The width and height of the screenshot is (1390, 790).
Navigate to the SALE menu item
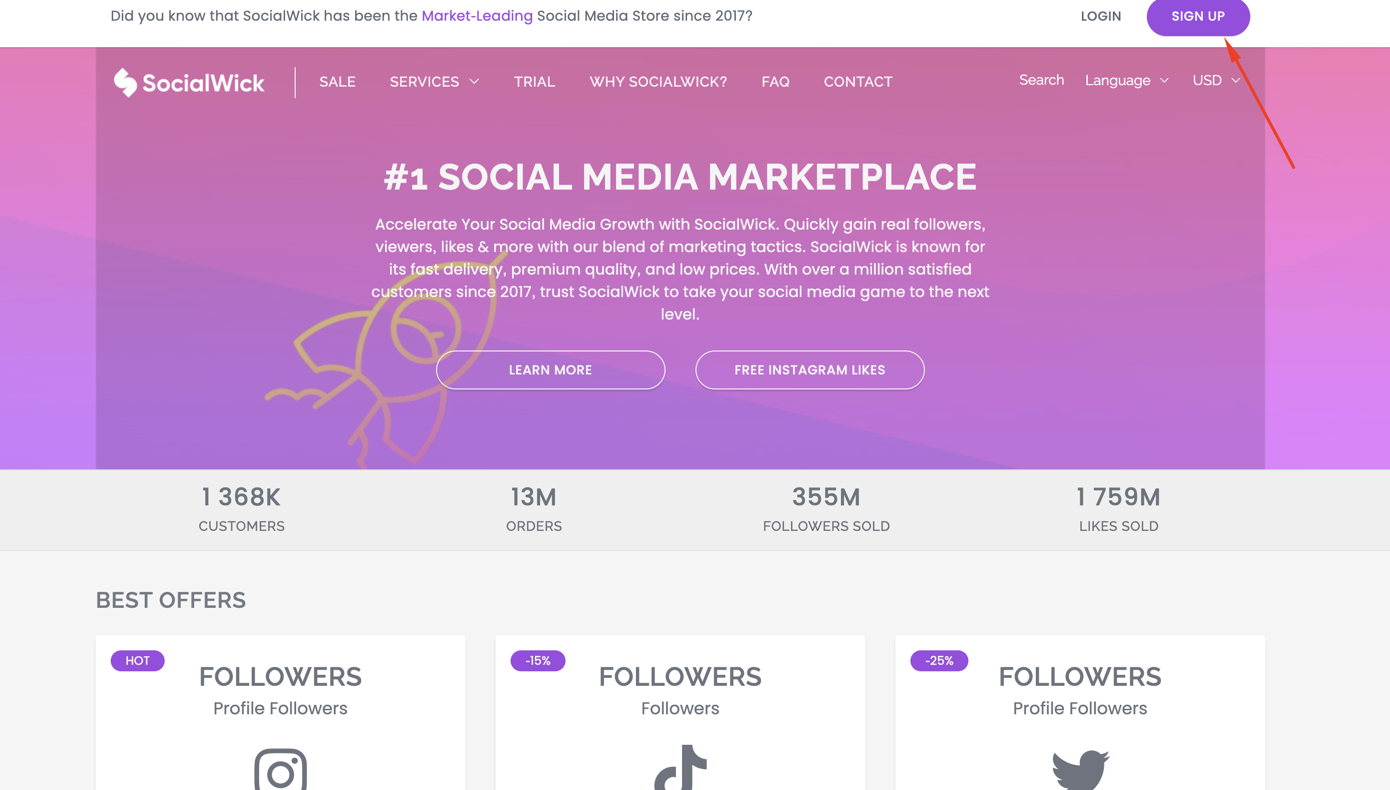[x=337, y=81]
